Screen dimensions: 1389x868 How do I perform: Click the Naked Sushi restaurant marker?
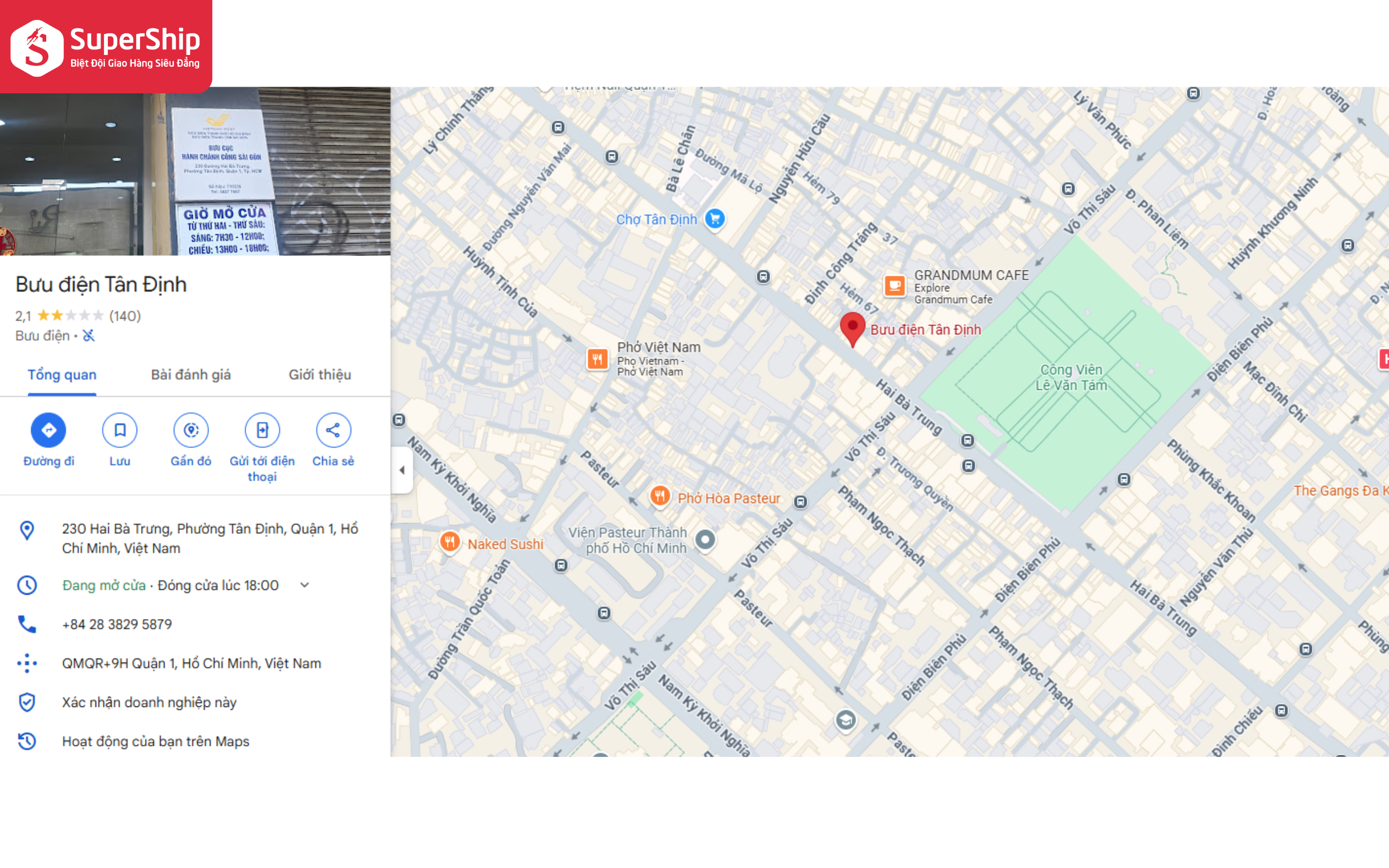[x=449, y=541]
